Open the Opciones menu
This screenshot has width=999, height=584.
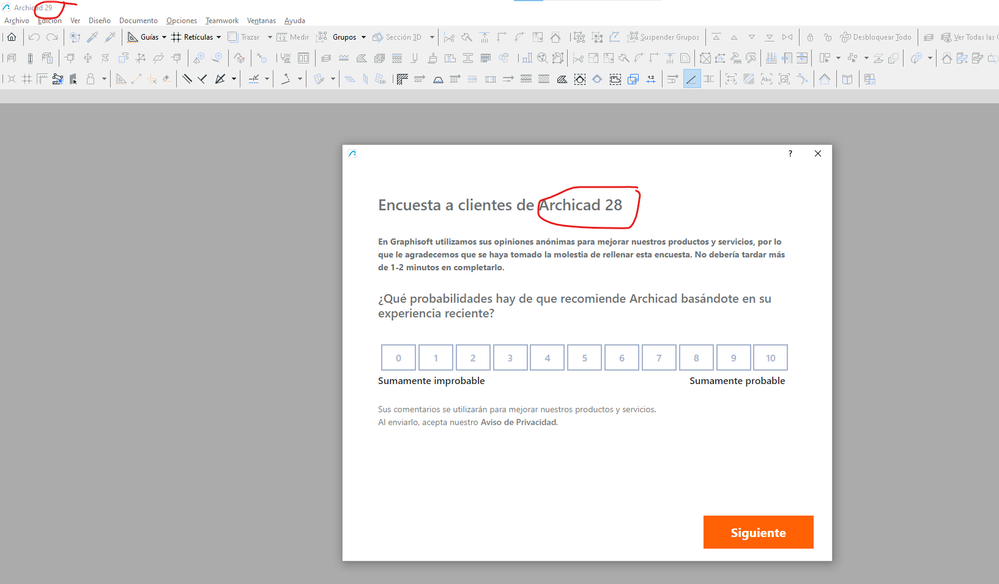pos(182,20)
